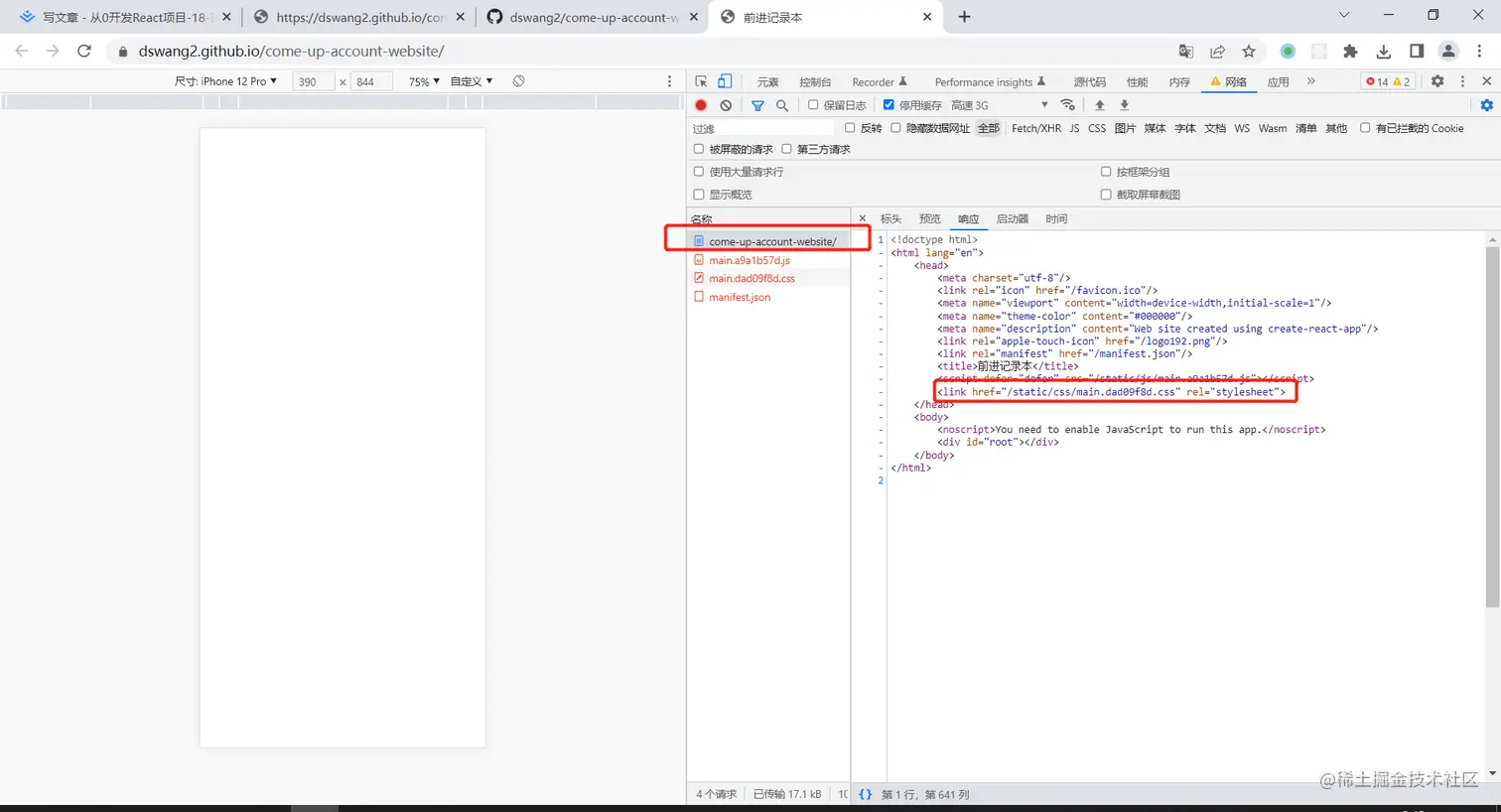1501x812 pixels.
Task: Click the rotate device icon
Action: coord(518,81)
